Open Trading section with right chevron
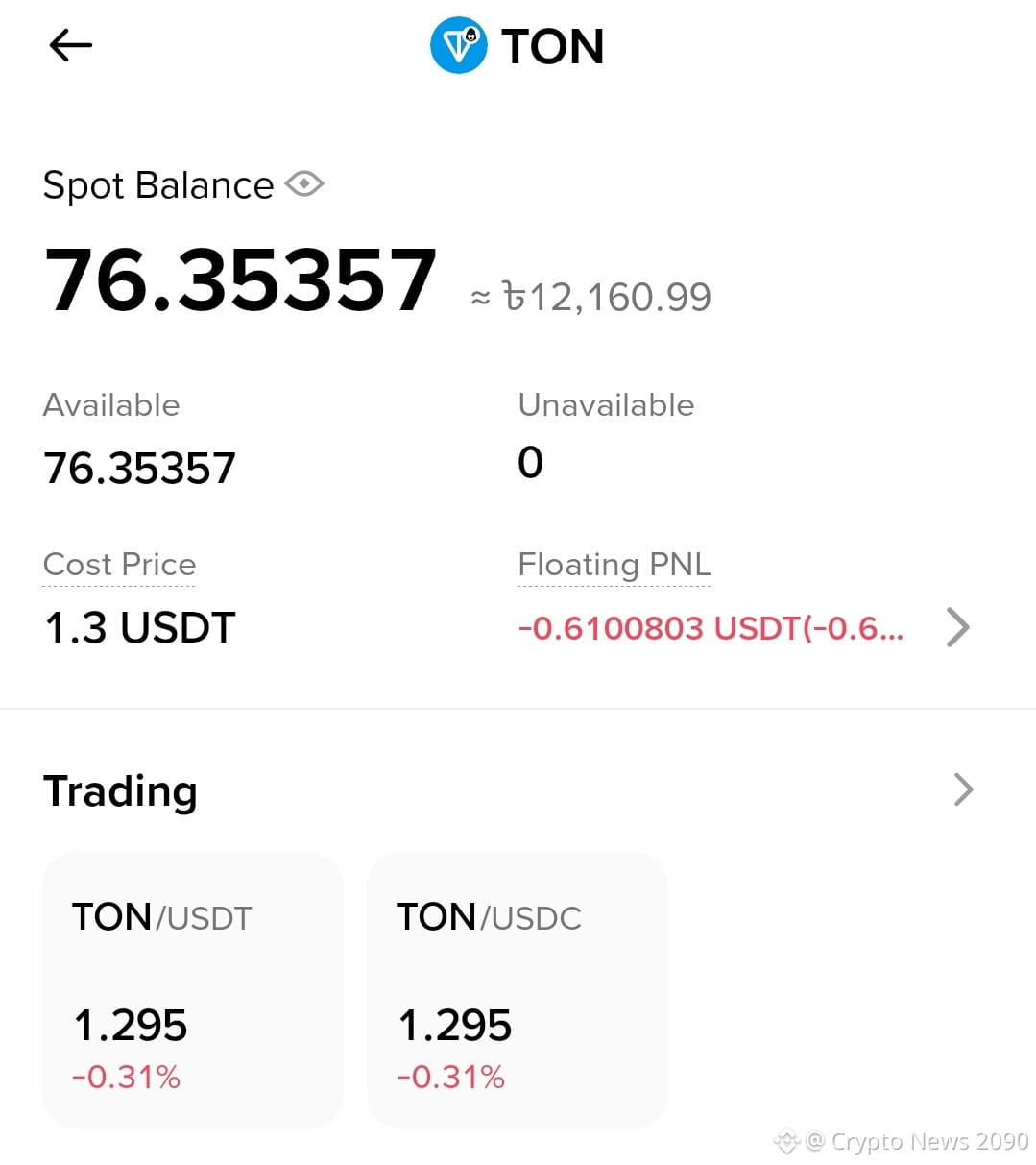The width and height of the screenshot is (1036, 1165). (x=963, y=789)
